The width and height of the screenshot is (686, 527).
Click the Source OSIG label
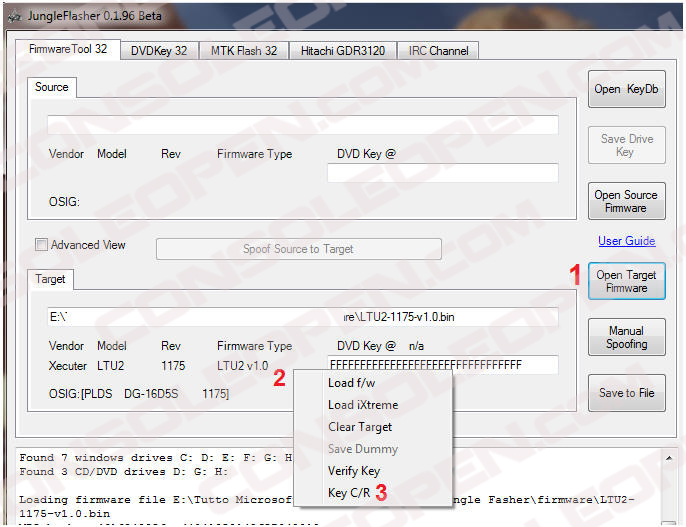point(64,202)
